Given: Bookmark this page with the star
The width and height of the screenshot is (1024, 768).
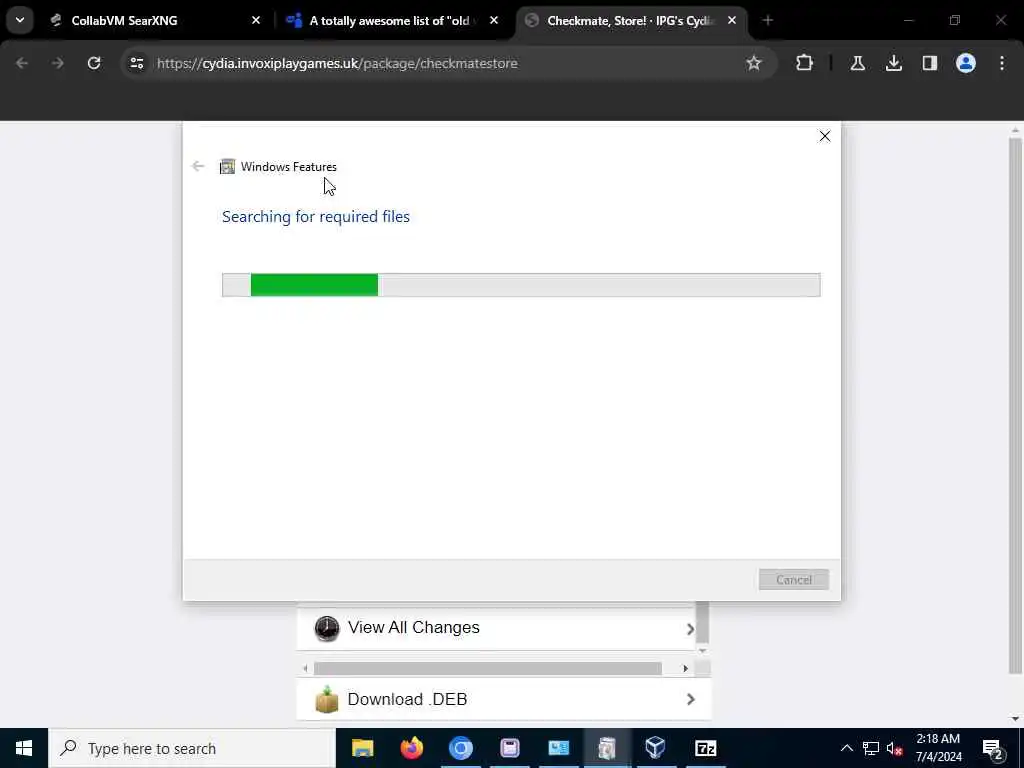Looking at the screenshot, I should (x=754, y=63).
